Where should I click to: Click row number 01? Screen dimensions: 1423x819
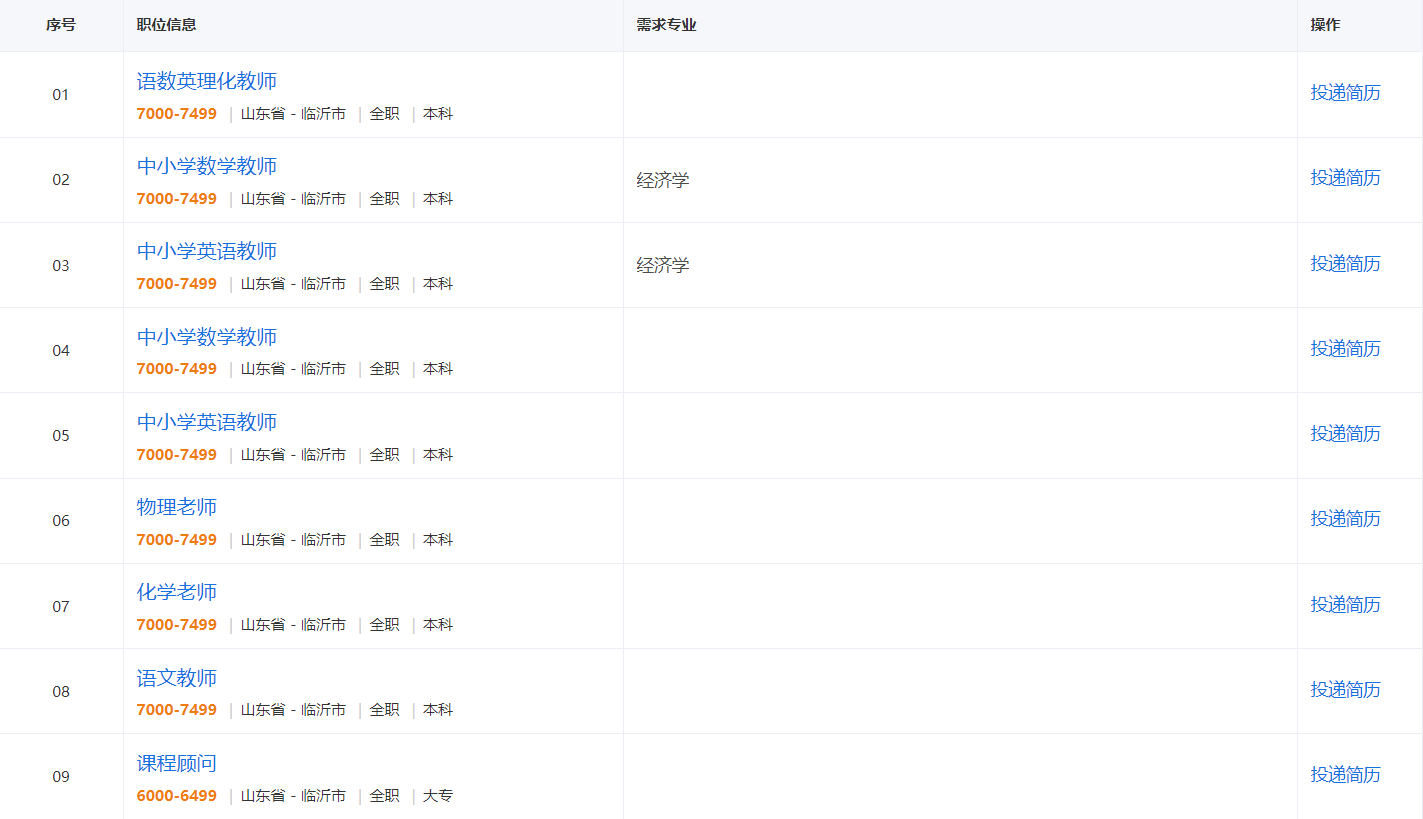tap(61, 95)
